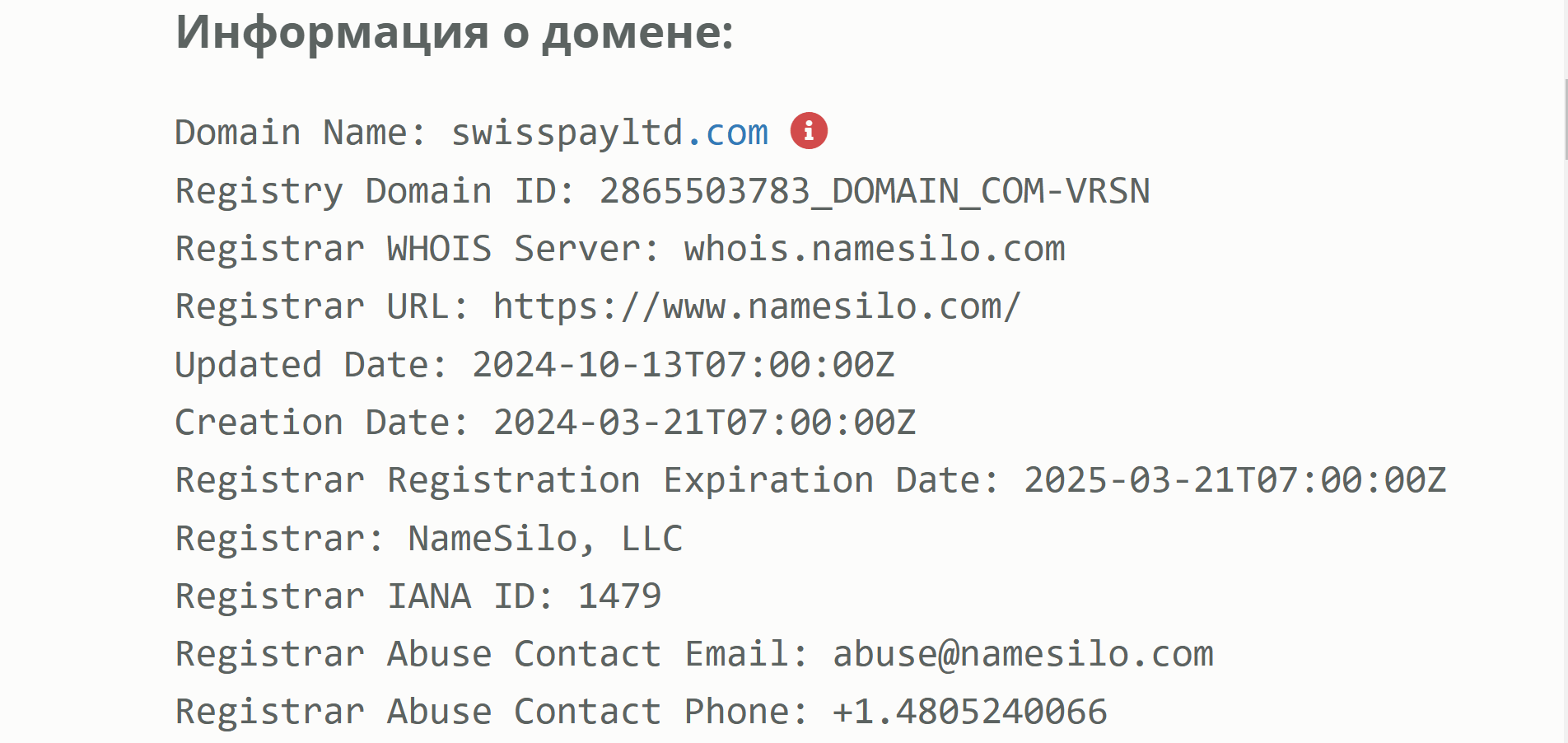
Task: Open the blue .com domain link
Action: coord(726,133)
